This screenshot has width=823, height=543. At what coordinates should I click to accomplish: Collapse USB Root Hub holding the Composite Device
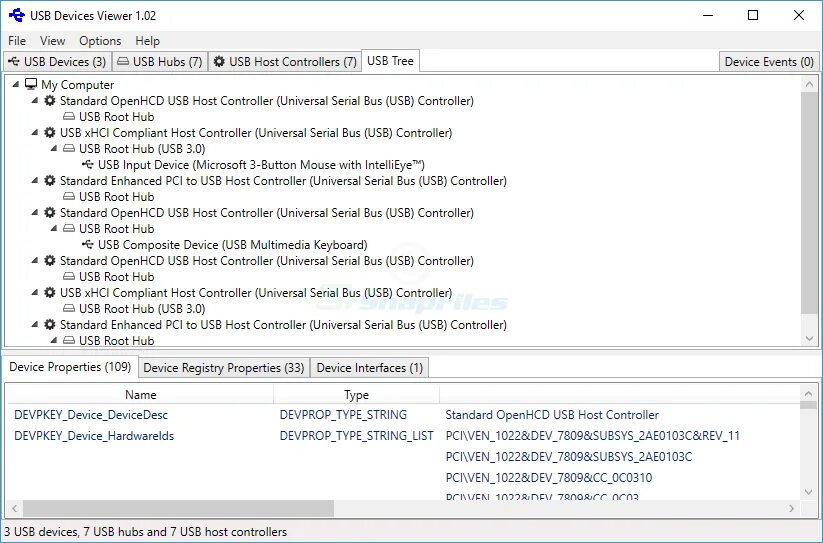(54, 228)
